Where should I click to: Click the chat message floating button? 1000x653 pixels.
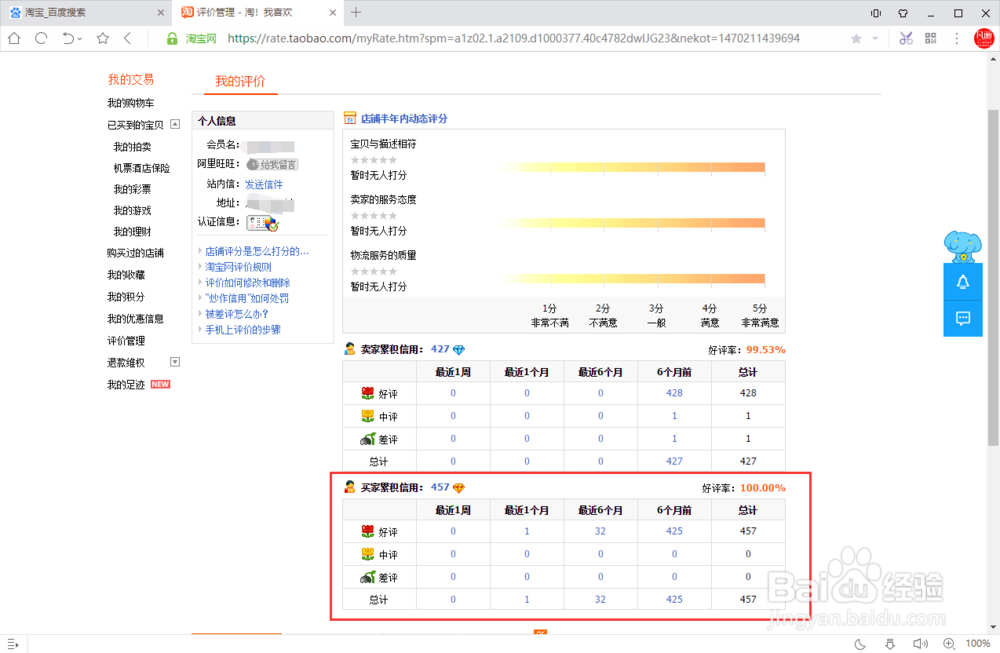coord(963,318)
